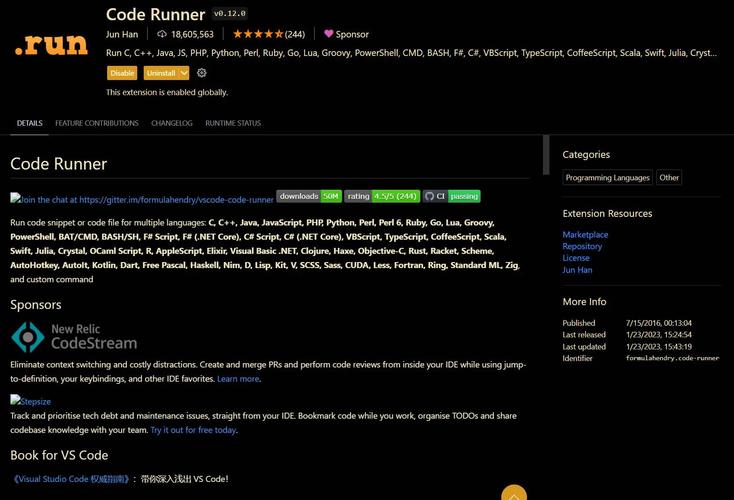Click the Code Runner .run logo

tap(51, 45)
